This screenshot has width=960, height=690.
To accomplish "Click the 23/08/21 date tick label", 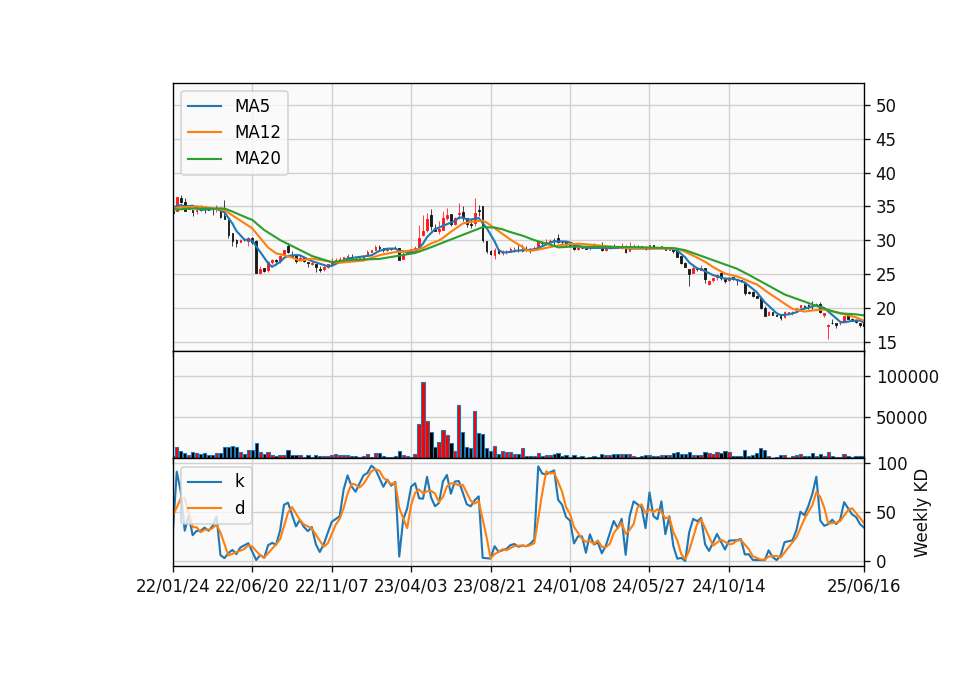I will (x=490, y=586).
